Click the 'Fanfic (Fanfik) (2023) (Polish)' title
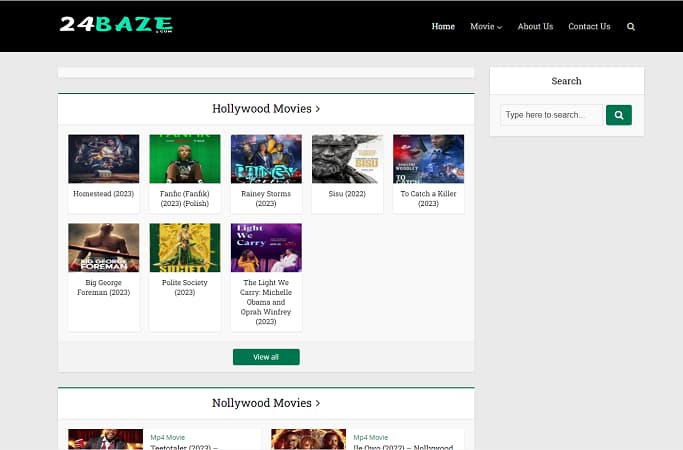Viewport: 683px width, 450px height. click(185, 198)
